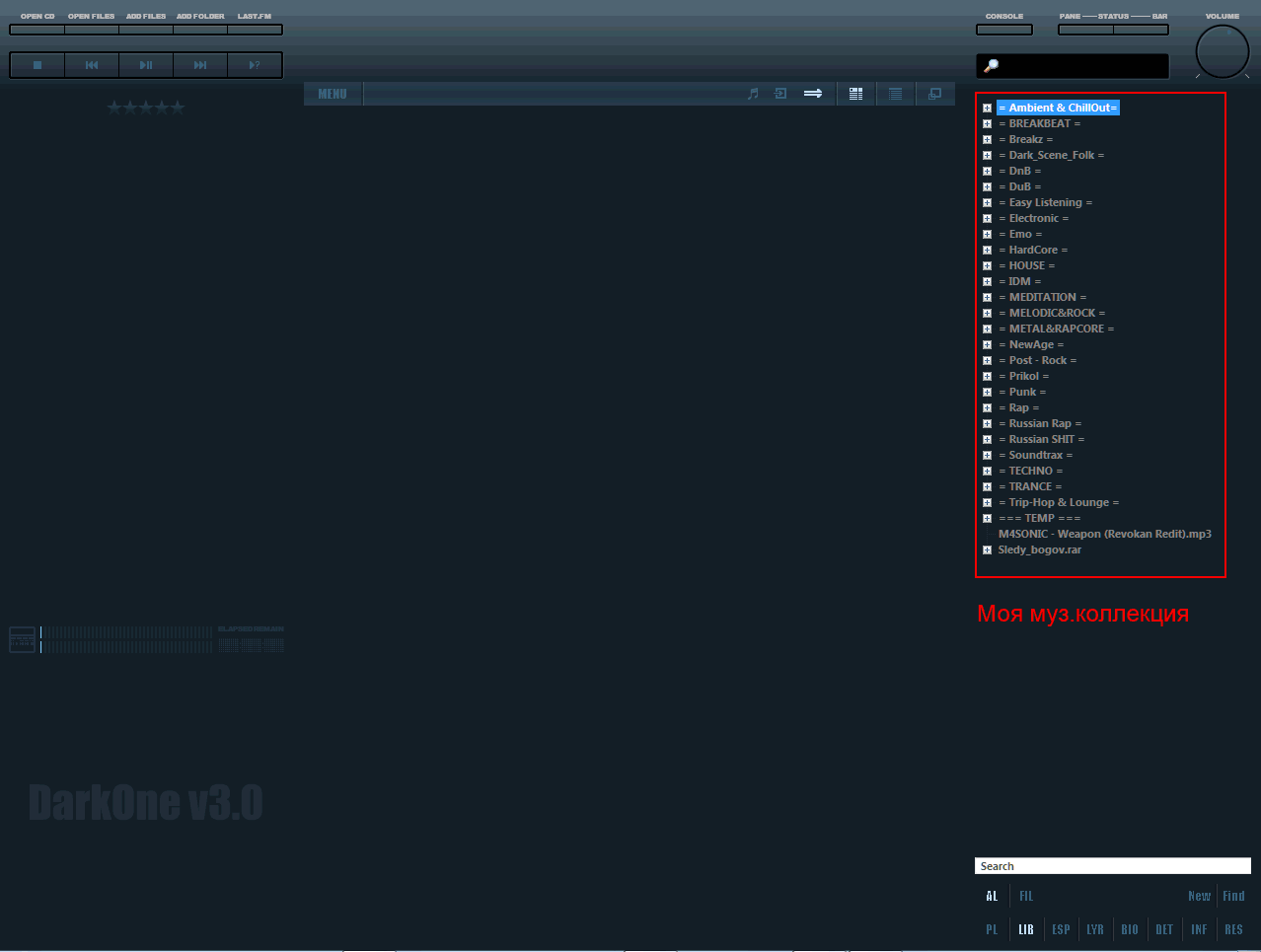Adjust the Volume knob
This screenshot has height=952, width=1261.
click(x=1223, y=51)
